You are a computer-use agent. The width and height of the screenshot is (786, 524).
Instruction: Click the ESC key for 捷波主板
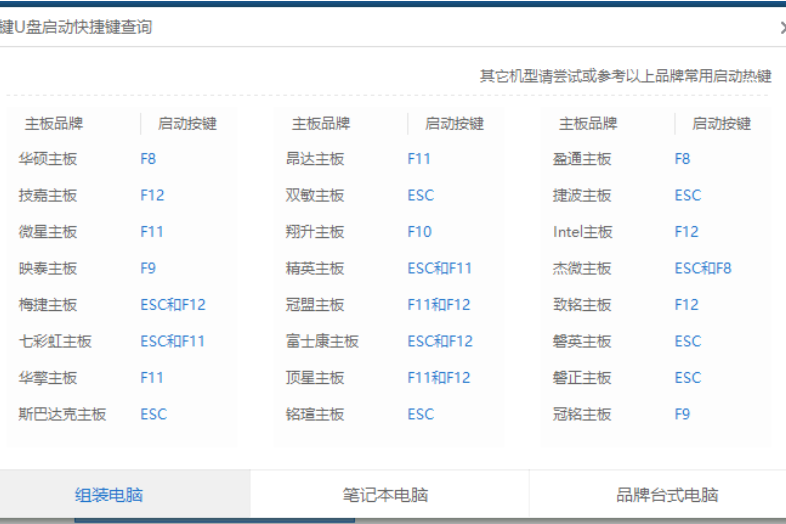pyautogui.click(x=688, y=195)
